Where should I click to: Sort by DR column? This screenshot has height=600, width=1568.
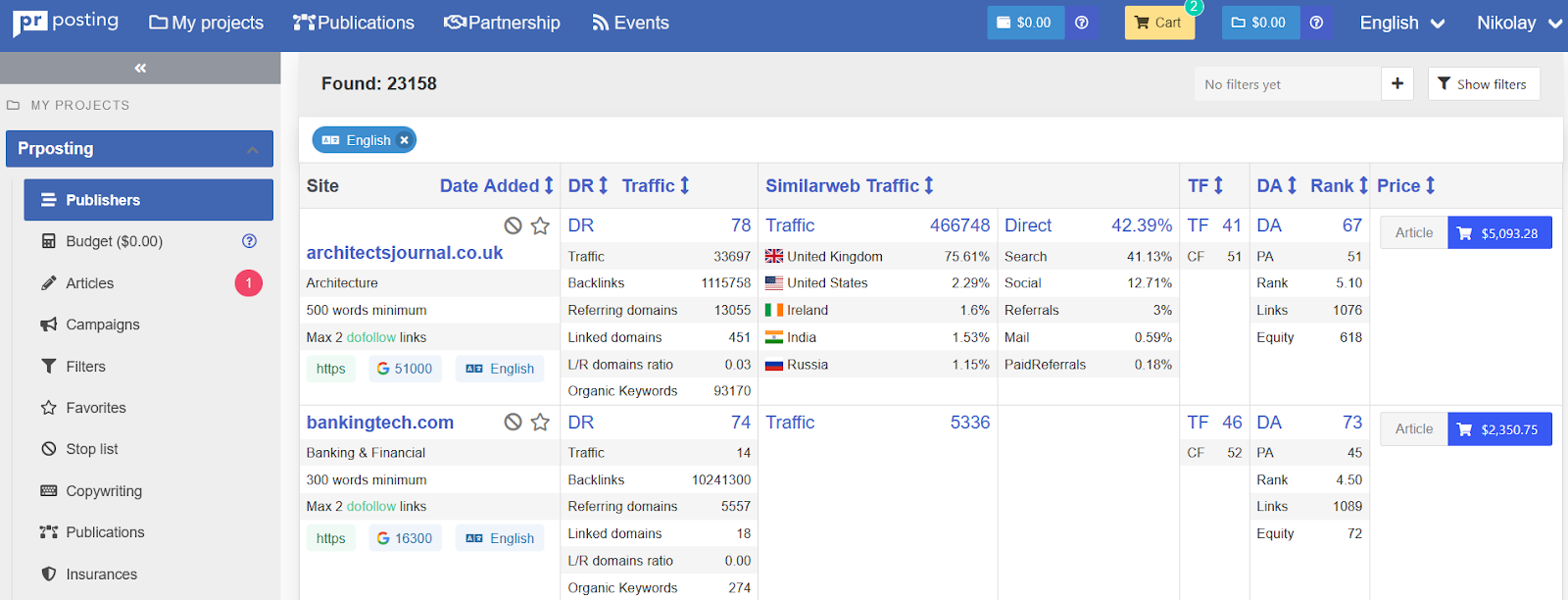click(588, 185)
